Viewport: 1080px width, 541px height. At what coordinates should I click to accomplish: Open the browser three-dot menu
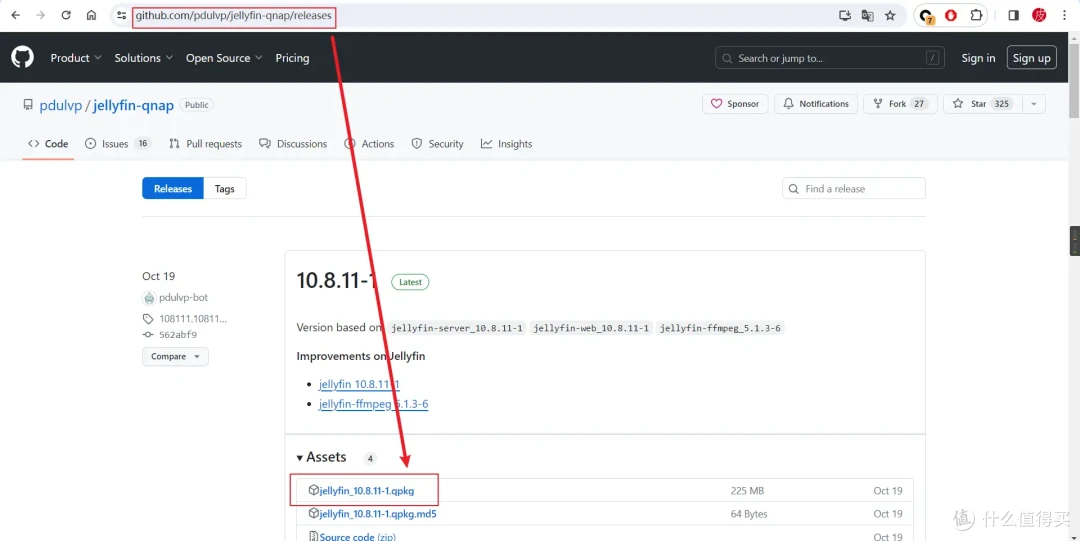tap(1064, 15)
